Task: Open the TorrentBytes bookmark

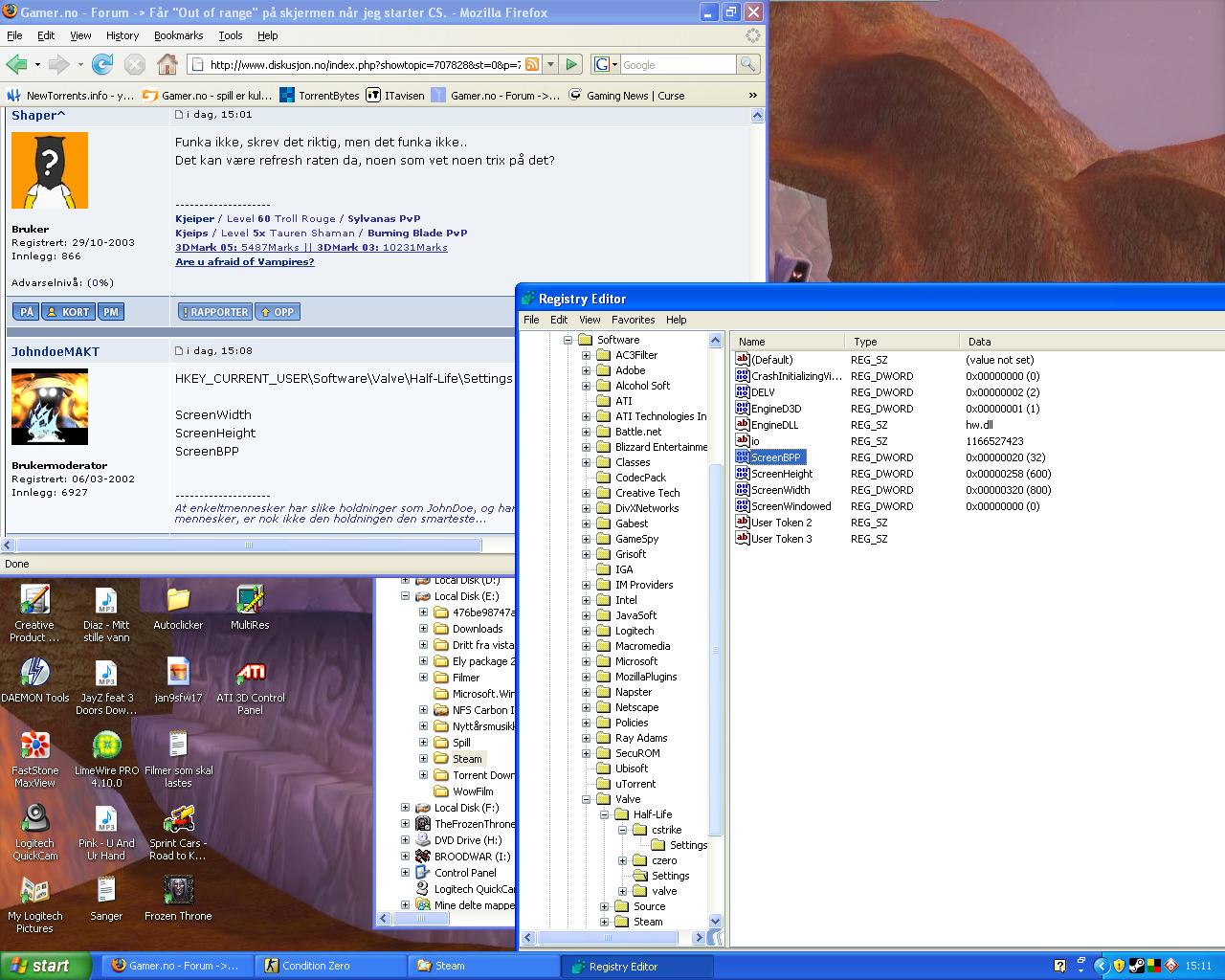Action: point(320,95)
